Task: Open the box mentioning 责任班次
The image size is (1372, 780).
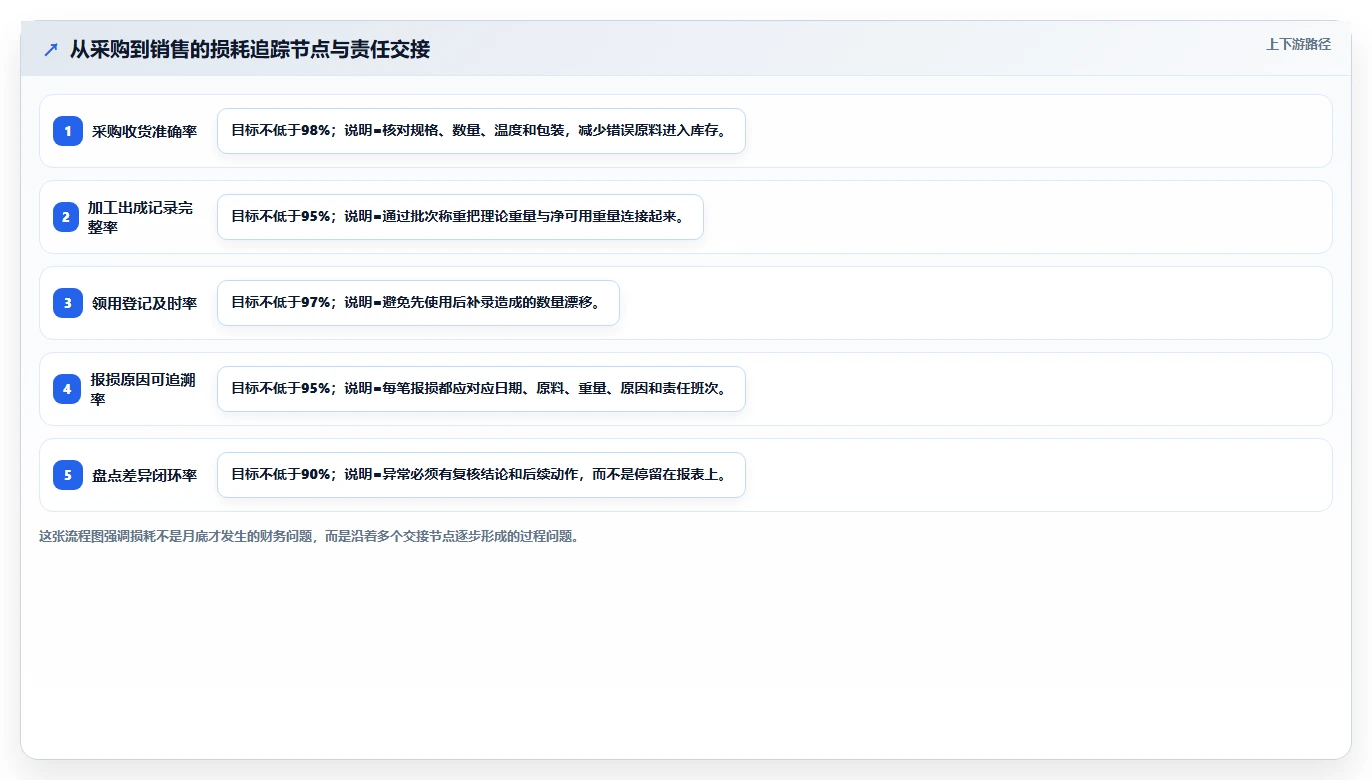Action: [481, 389]
